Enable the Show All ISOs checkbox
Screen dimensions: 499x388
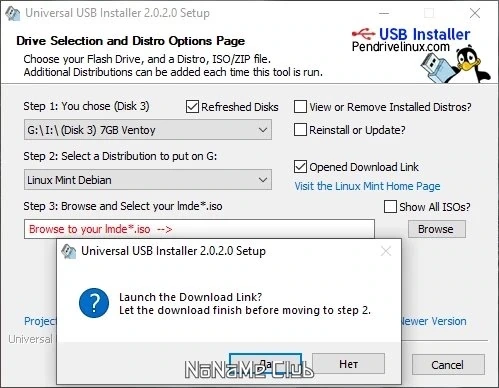(390, 207)
